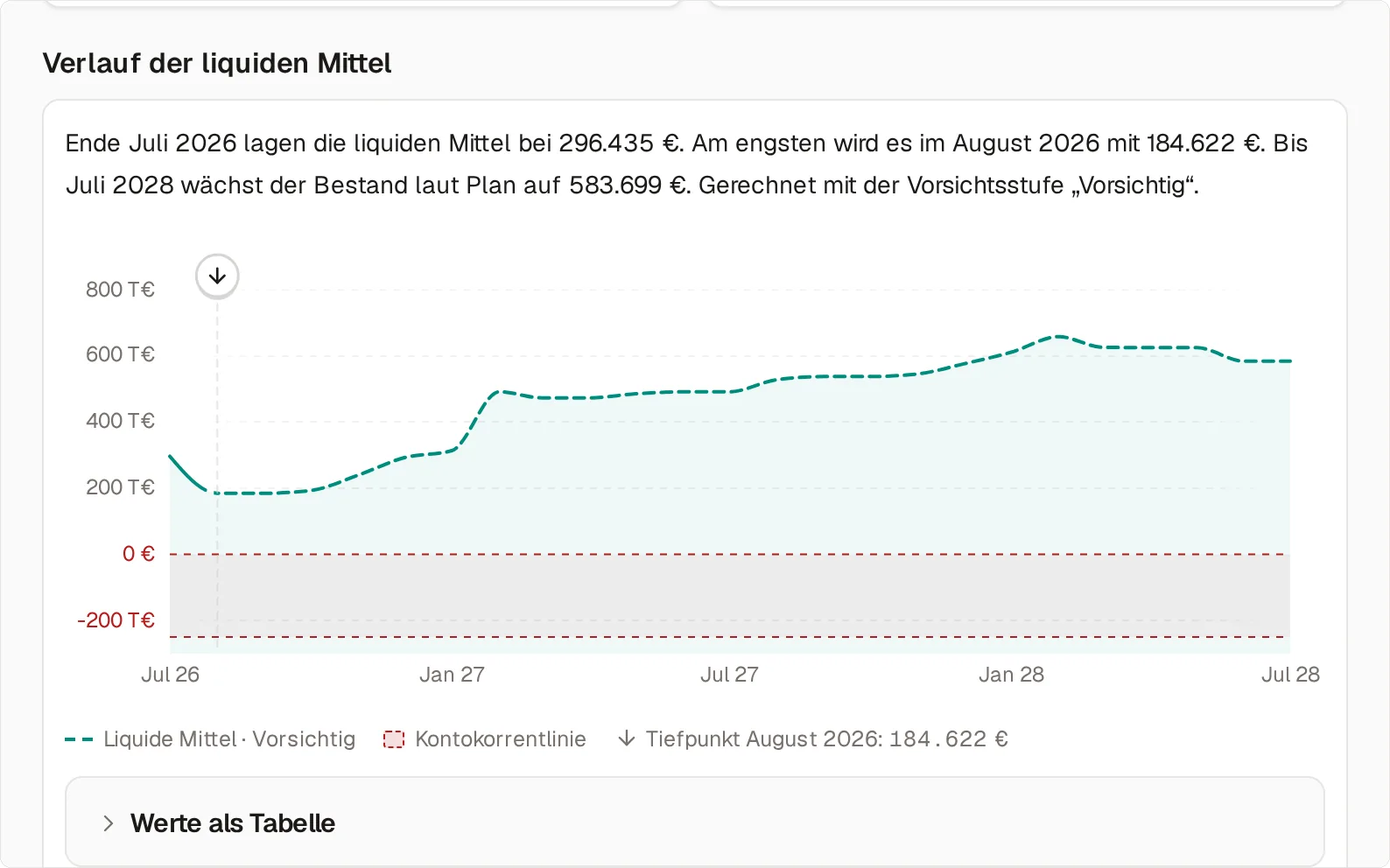This screenshot has height=868, width=1390.
Task: Click the "Jul 27" x-axis label
Action: point(729,675)
